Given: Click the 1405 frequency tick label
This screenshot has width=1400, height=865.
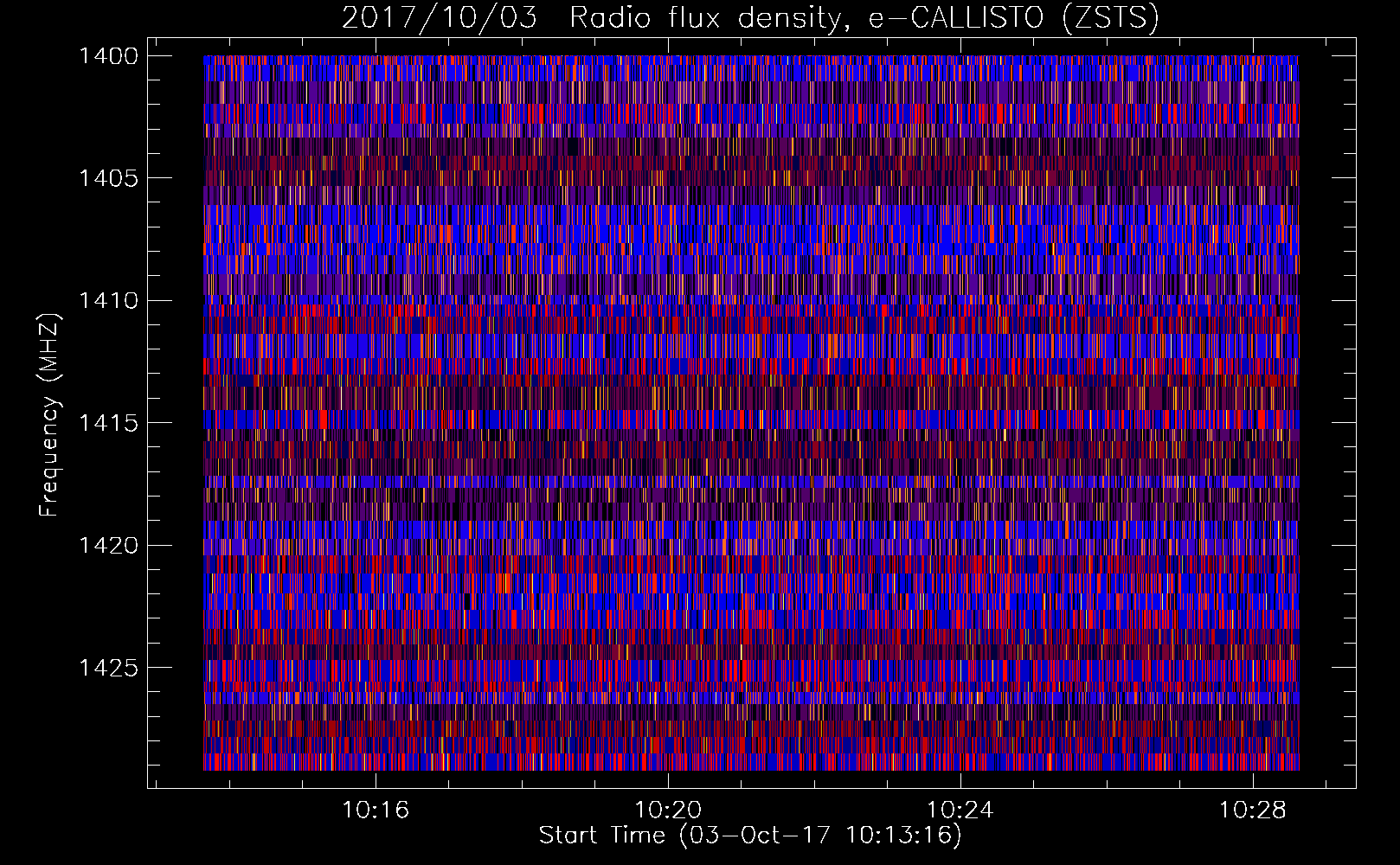Looking at the screenshot, I should (108, 178).
